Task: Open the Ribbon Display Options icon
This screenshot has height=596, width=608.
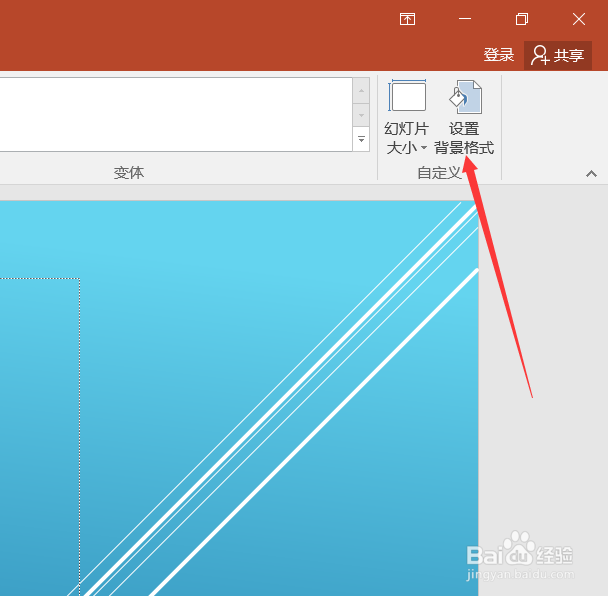Action: click(x=407, y=19)
